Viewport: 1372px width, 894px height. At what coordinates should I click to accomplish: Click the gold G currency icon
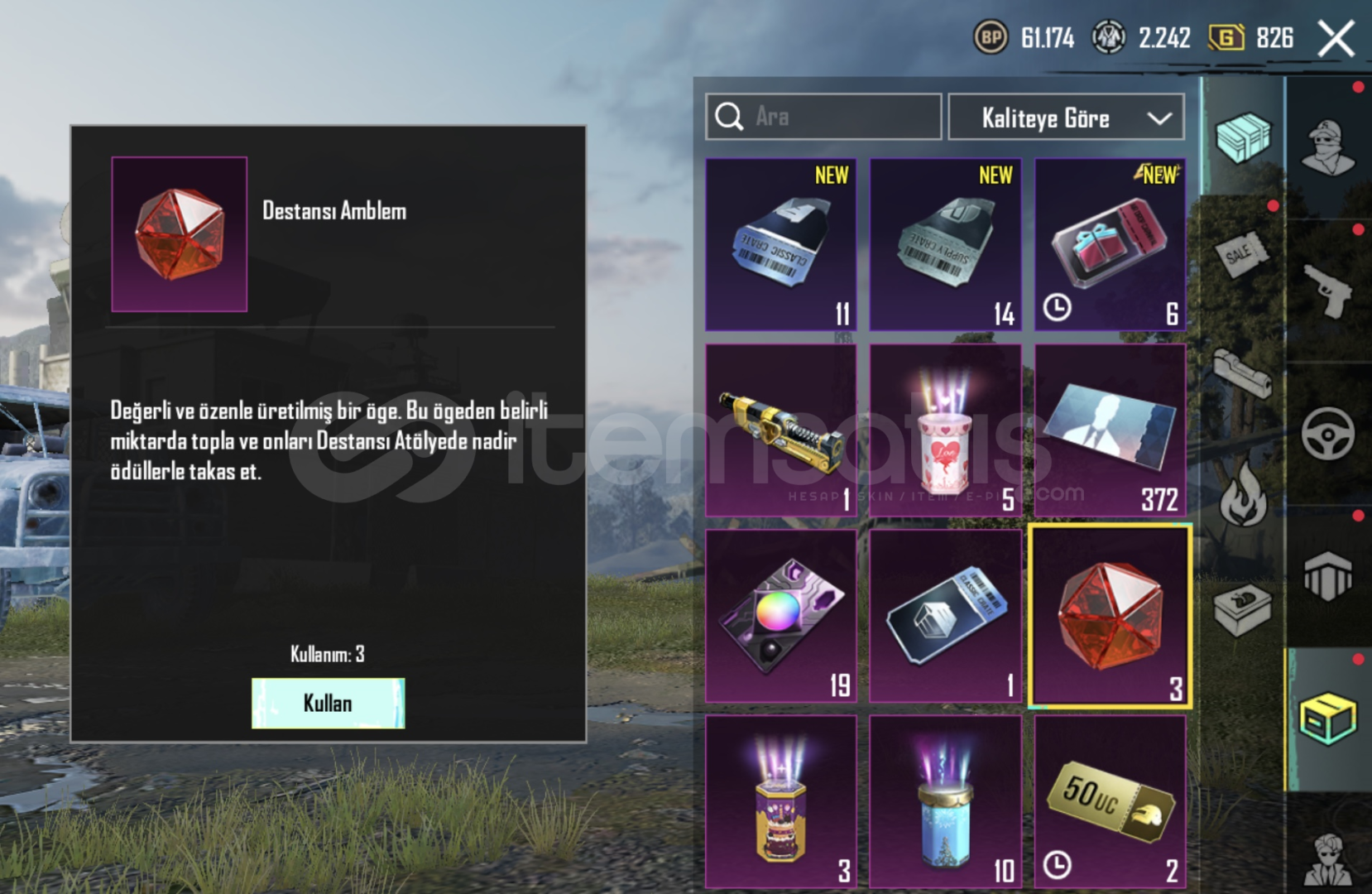point(1226,37)
